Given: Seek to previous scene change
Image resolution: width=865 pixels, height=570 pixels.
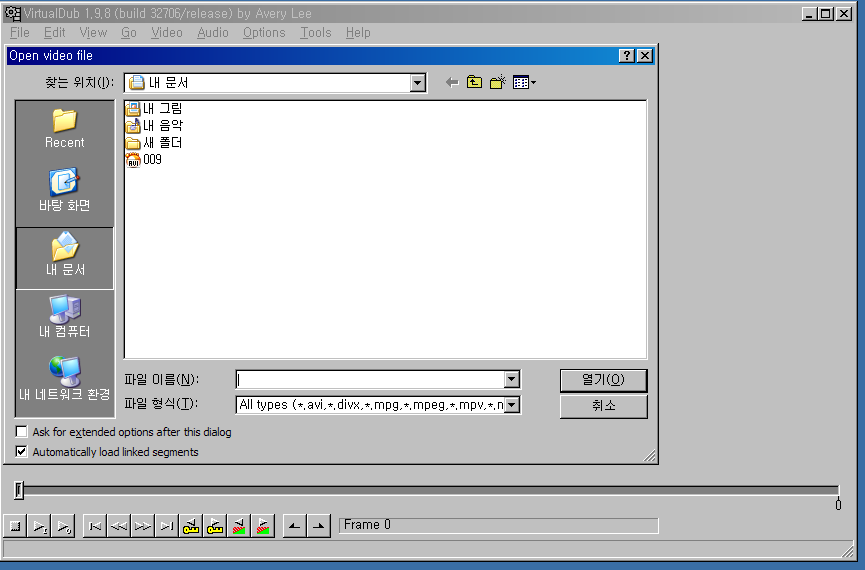Looking at the screenshot, I should point(239,526).
